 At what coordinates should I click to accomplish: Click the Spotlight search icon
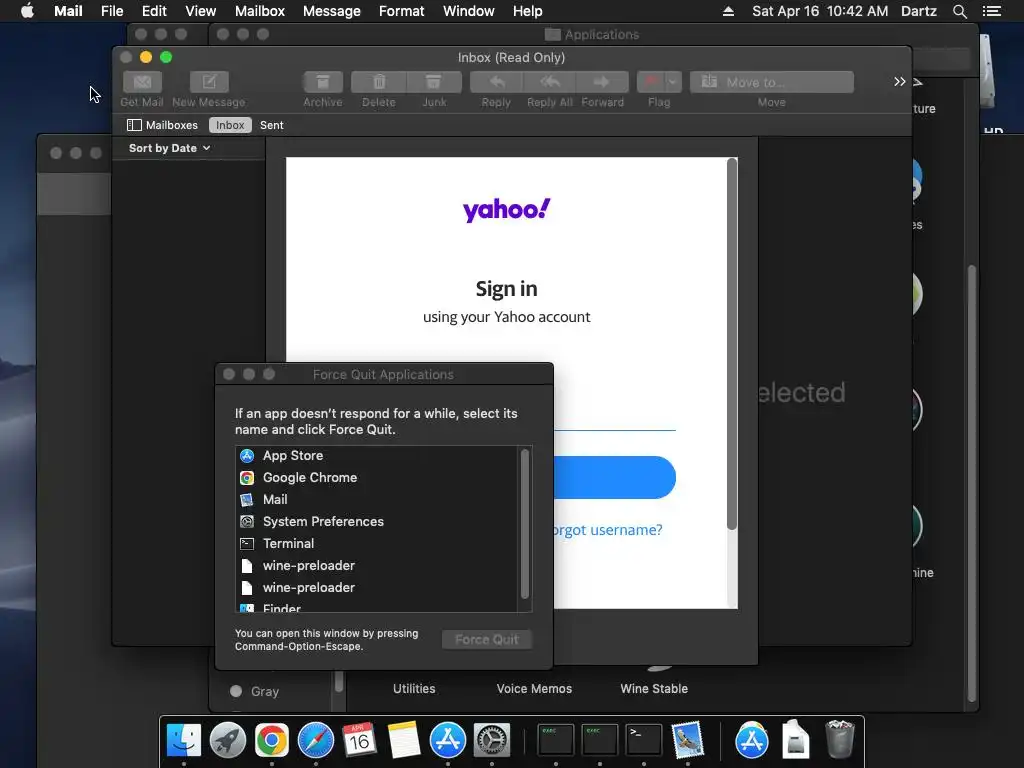[x=960, y=11]
